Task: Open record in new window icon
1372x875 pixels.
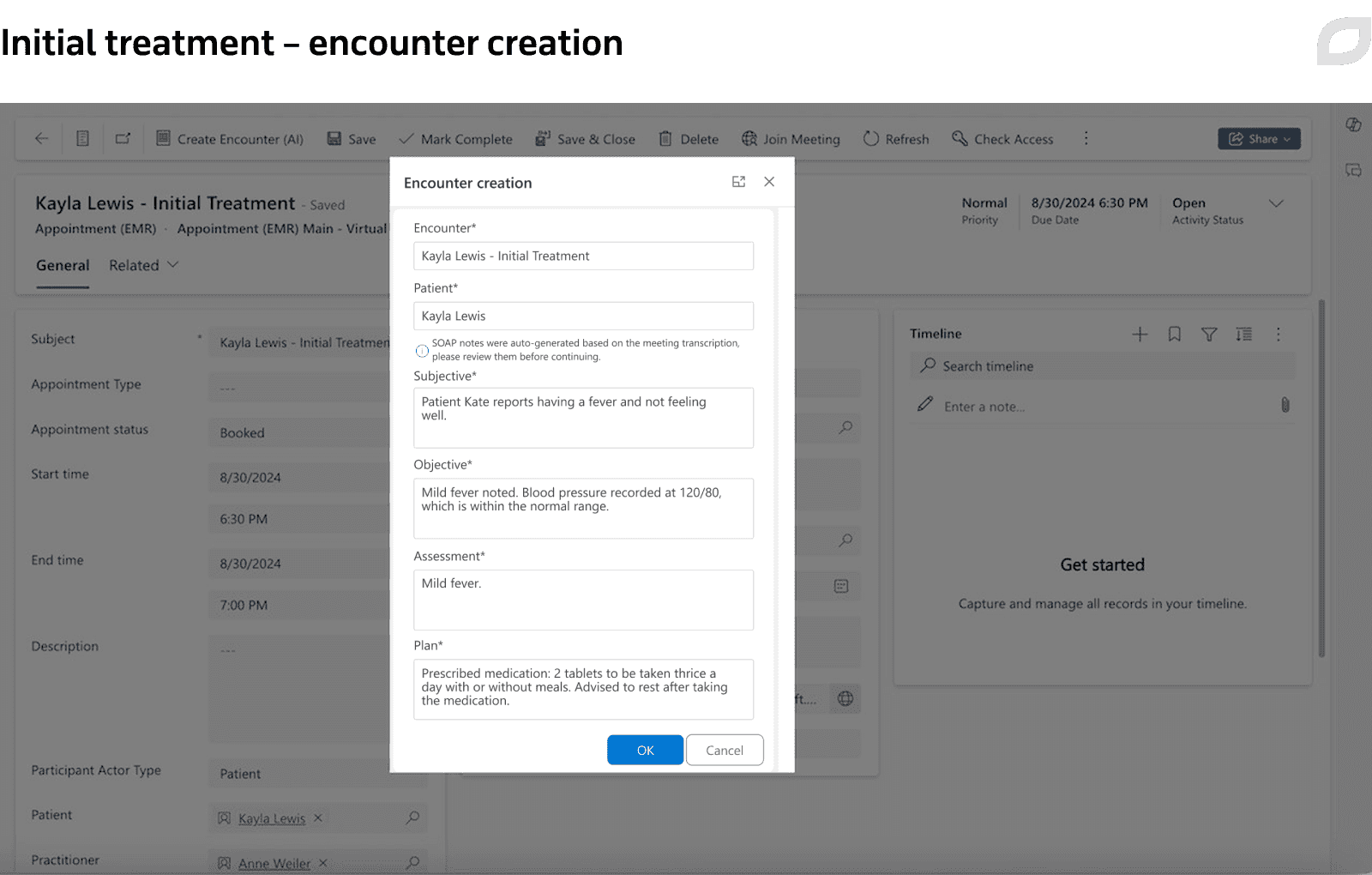Action: pos(123,138)
